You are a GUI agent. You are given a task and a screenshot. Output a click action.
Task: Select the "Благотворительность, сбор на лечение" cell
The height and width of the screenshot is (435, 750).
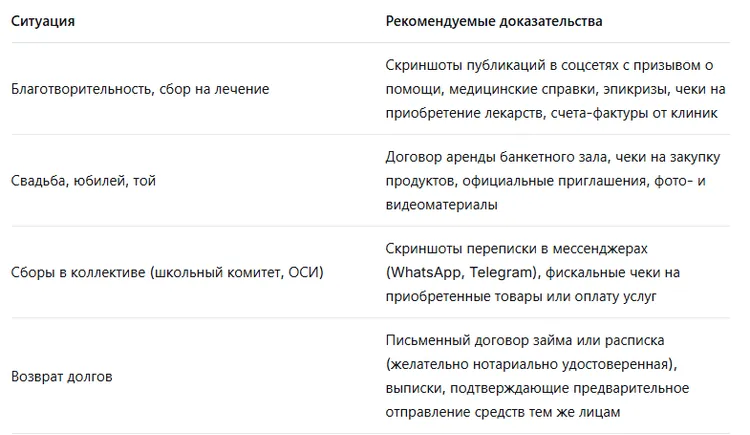click(x=140, y=89)
